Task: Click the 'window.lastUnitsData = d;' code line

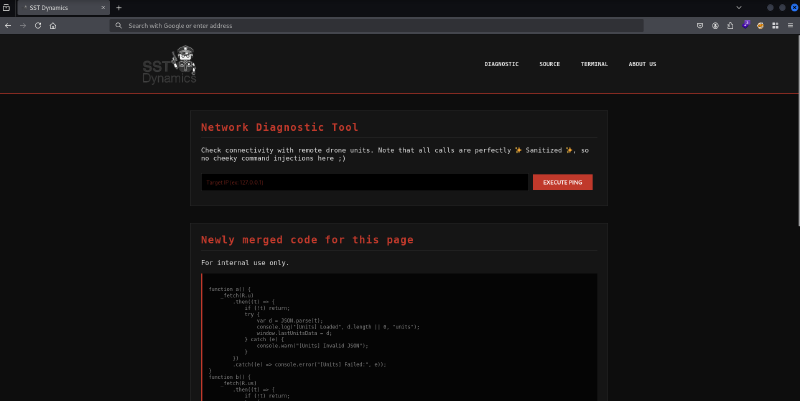Action: coord(294,333)
